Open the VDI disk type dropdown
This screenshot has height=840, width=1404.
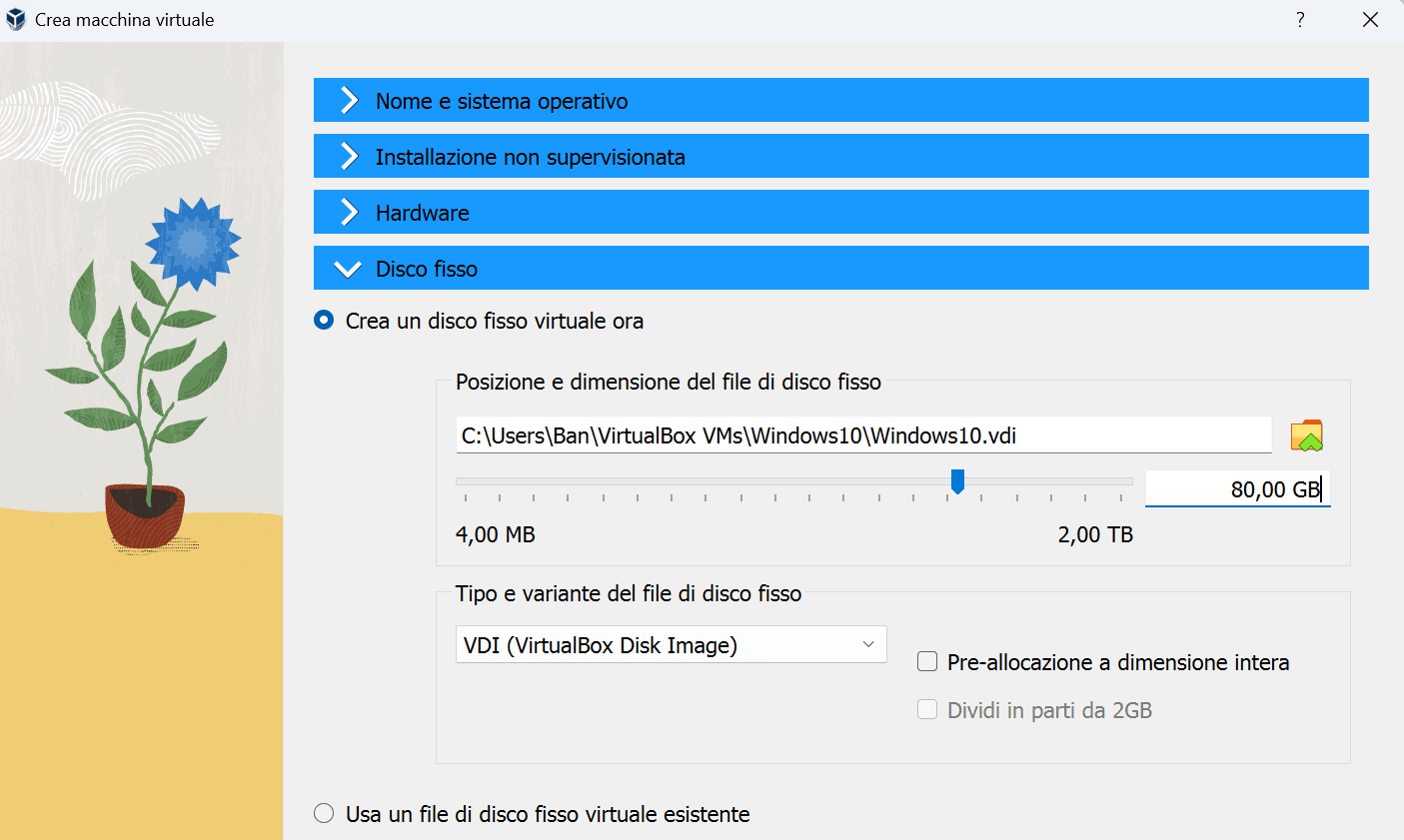[671, 645]
